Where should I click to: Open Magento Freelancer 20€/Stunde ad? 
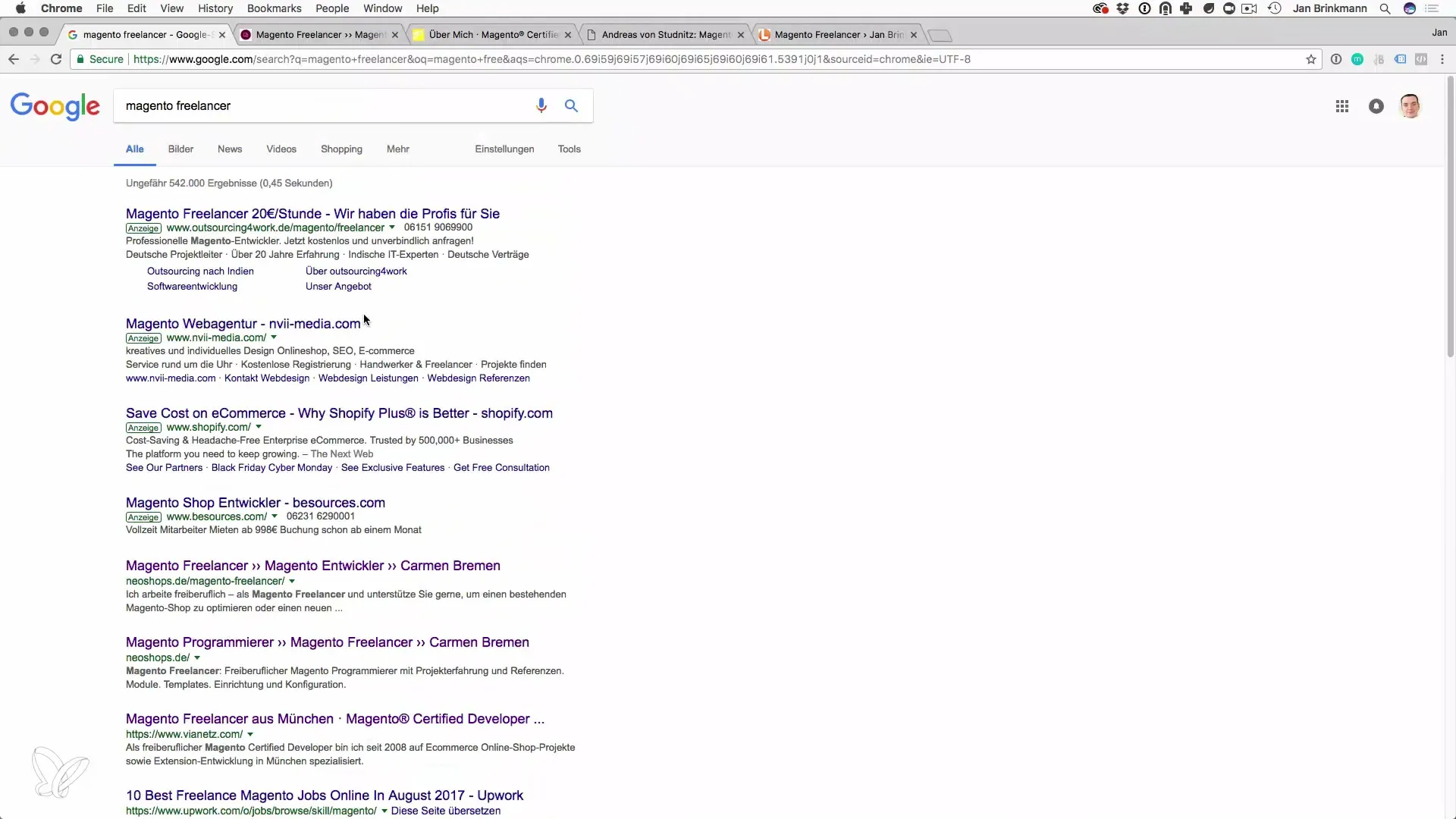[312, 214]
